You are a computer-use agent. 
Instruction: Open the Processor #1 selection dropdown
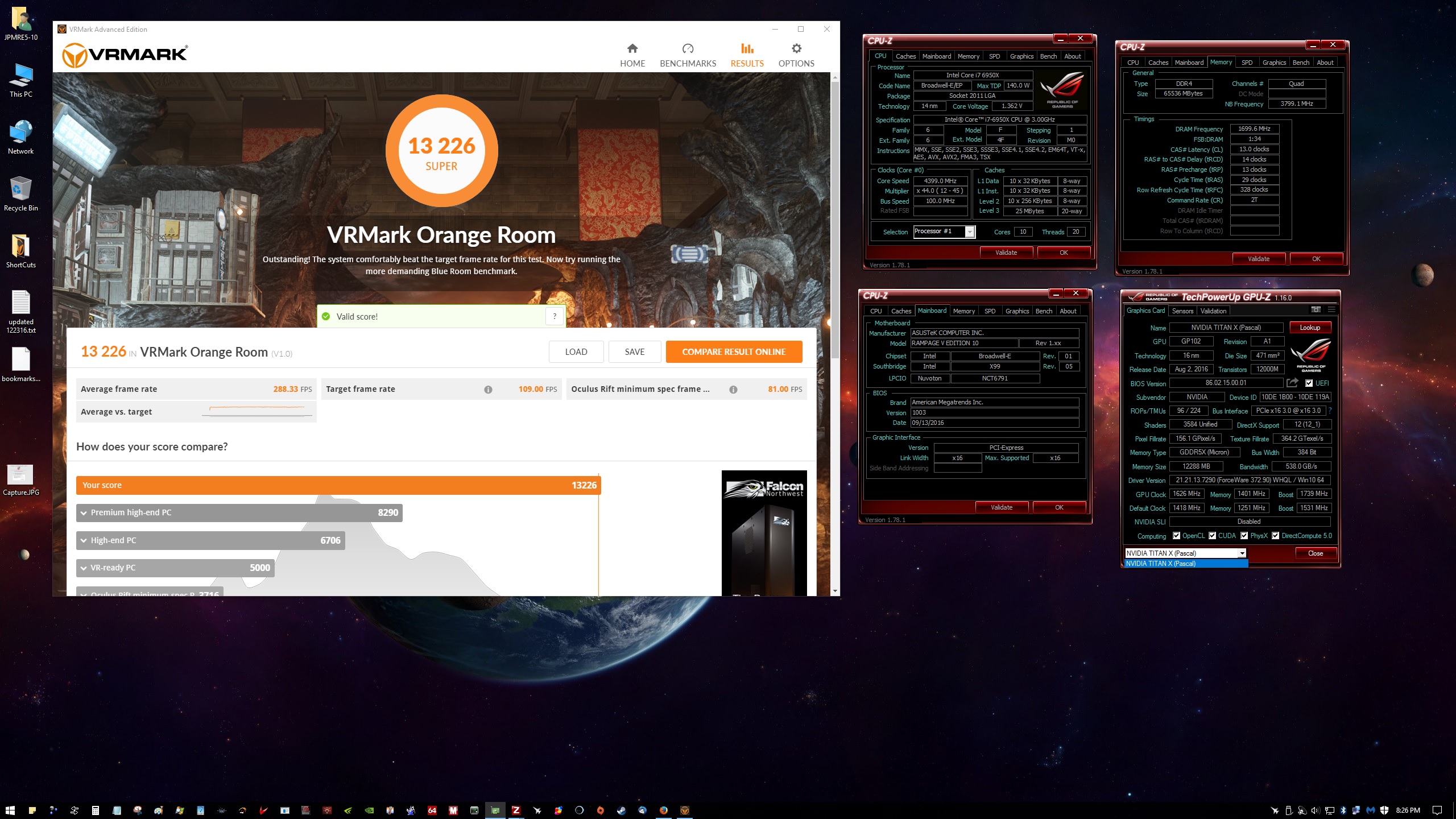[970, 231]
